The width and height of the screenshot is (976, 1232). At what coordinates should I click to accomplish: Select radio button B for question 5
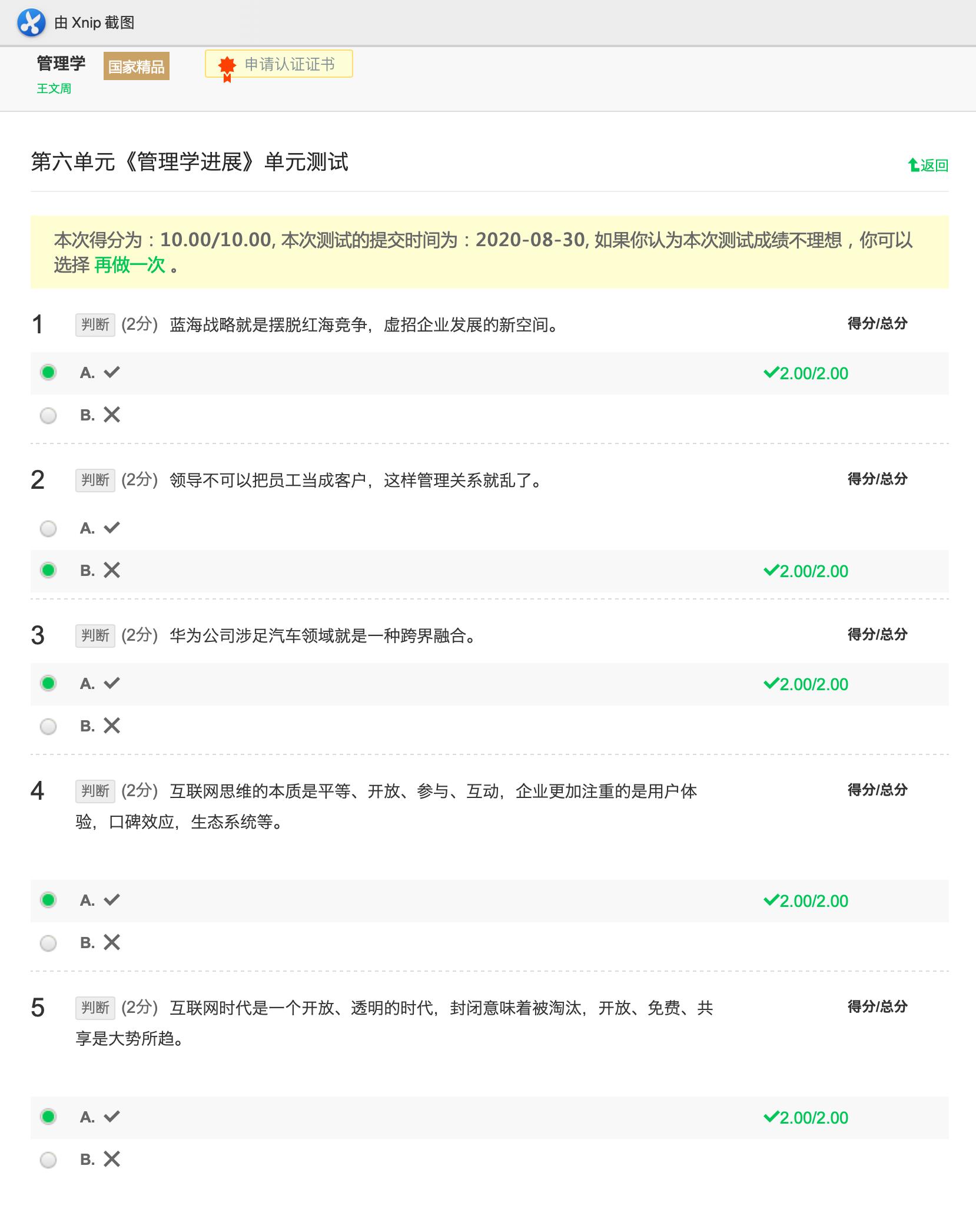click(48, 1160)
